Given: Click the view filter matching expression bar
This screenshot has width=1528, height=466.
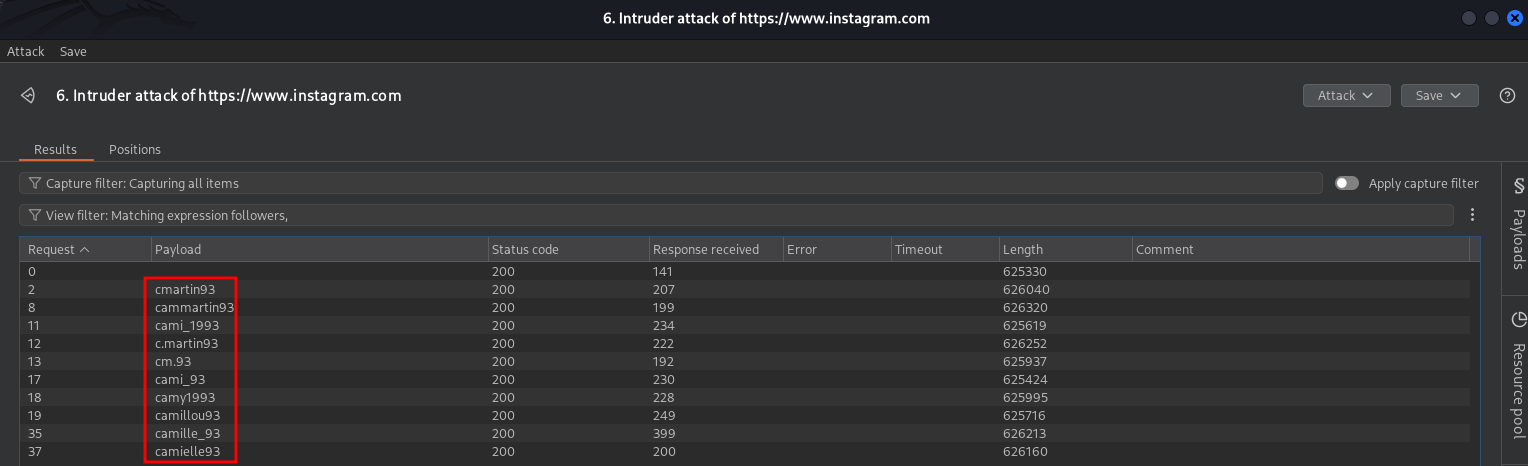Looking at the screenshot, I should point(737,215).
